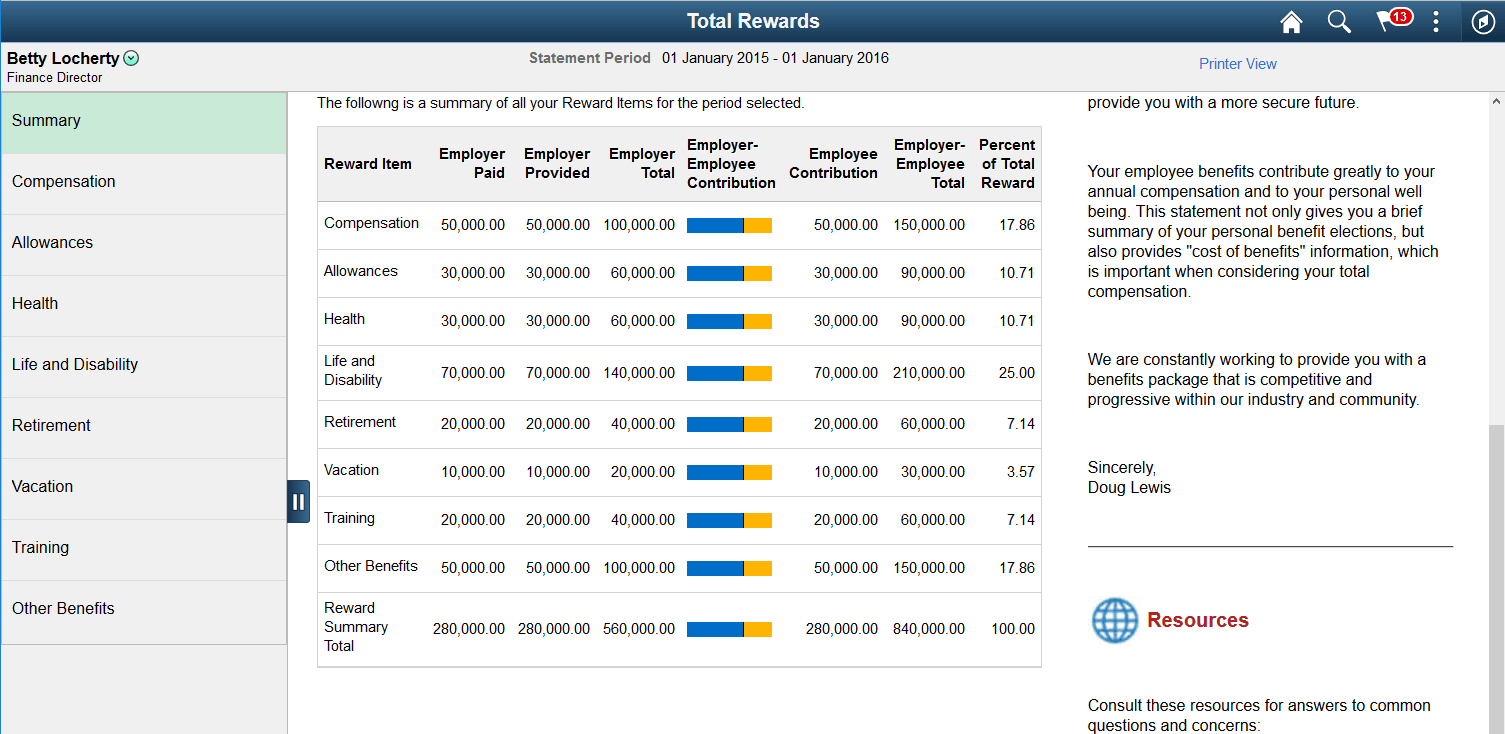Screen dimensions: 1505x734
Task: Select Life and Disability in sidebar
Action: 74,366
